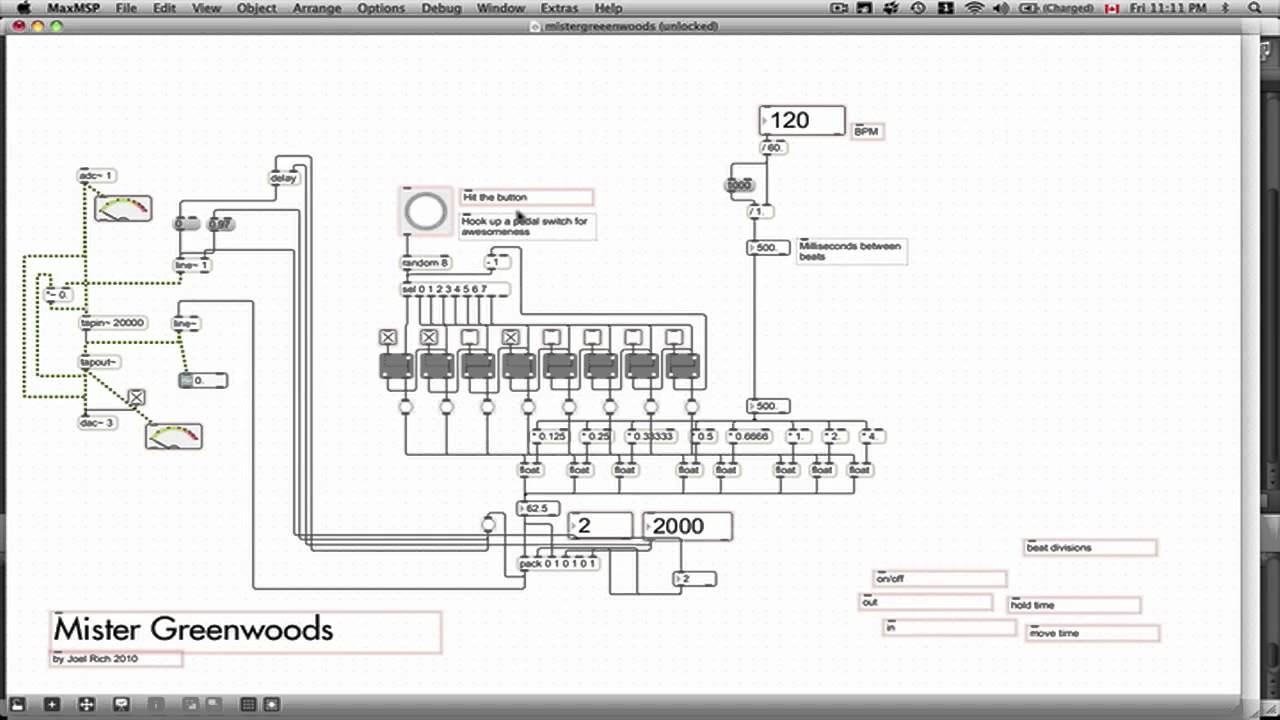The height and width of the screenshot is (720, 1280).
Task: Click the 500. number box beside Milliseconds comment
Action: (768, 248)
